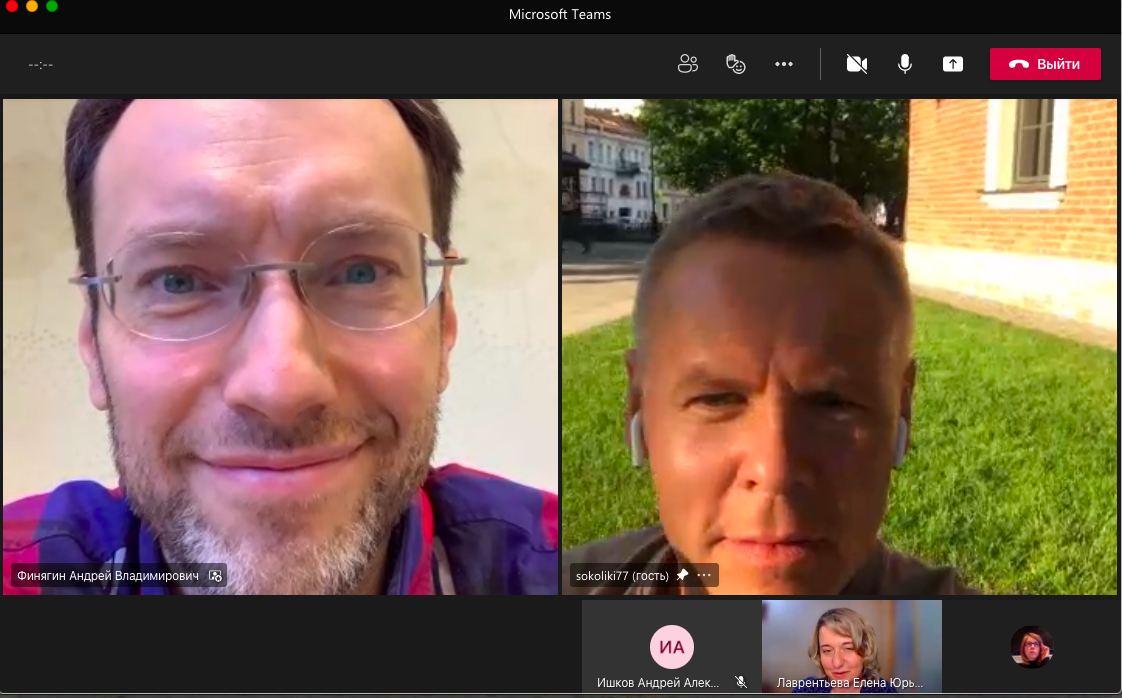Open the participants list panel

pos(687,64)
